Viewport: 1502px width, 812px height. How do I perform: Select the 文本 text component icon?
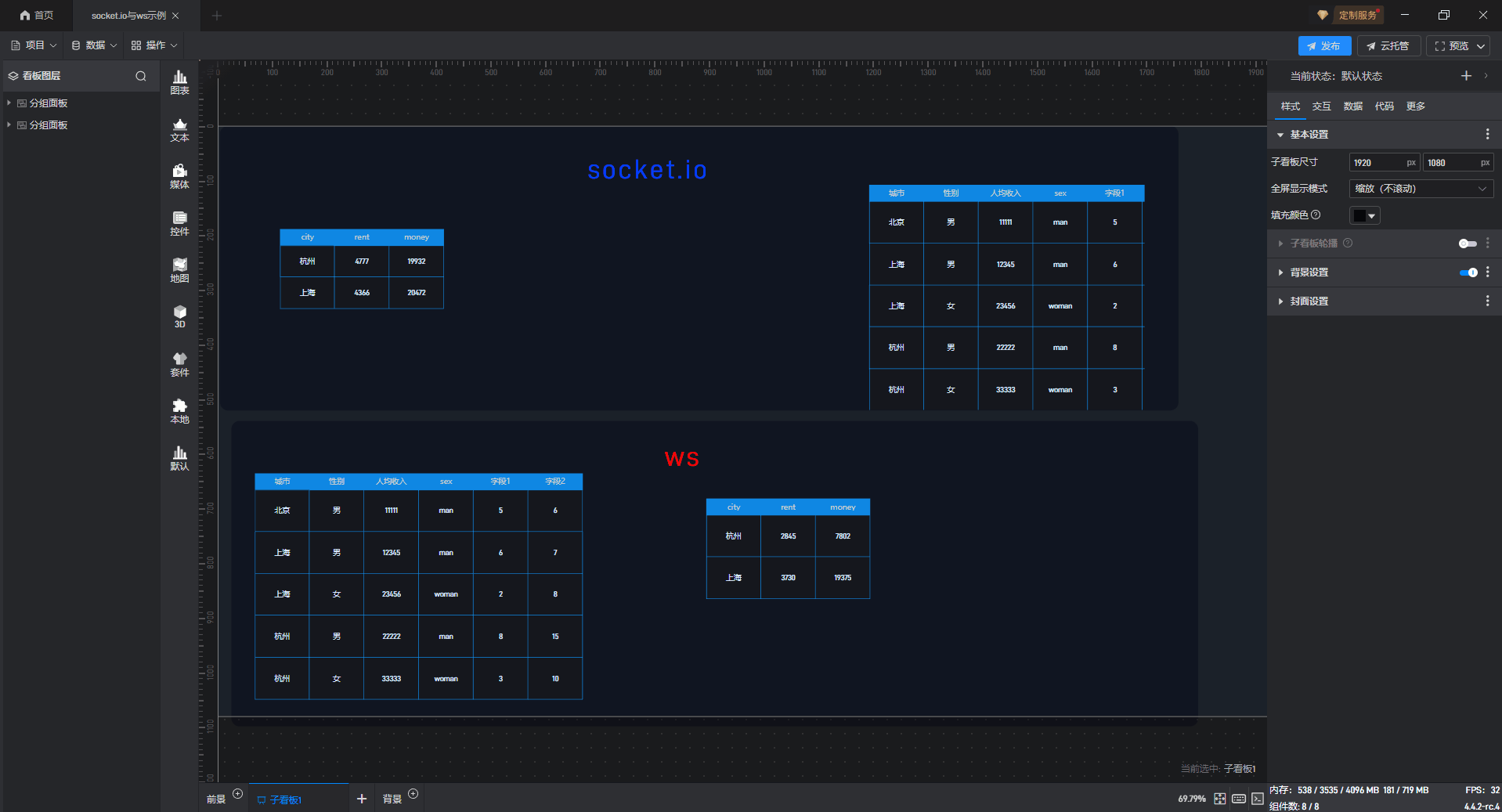[x=179, y=129]
